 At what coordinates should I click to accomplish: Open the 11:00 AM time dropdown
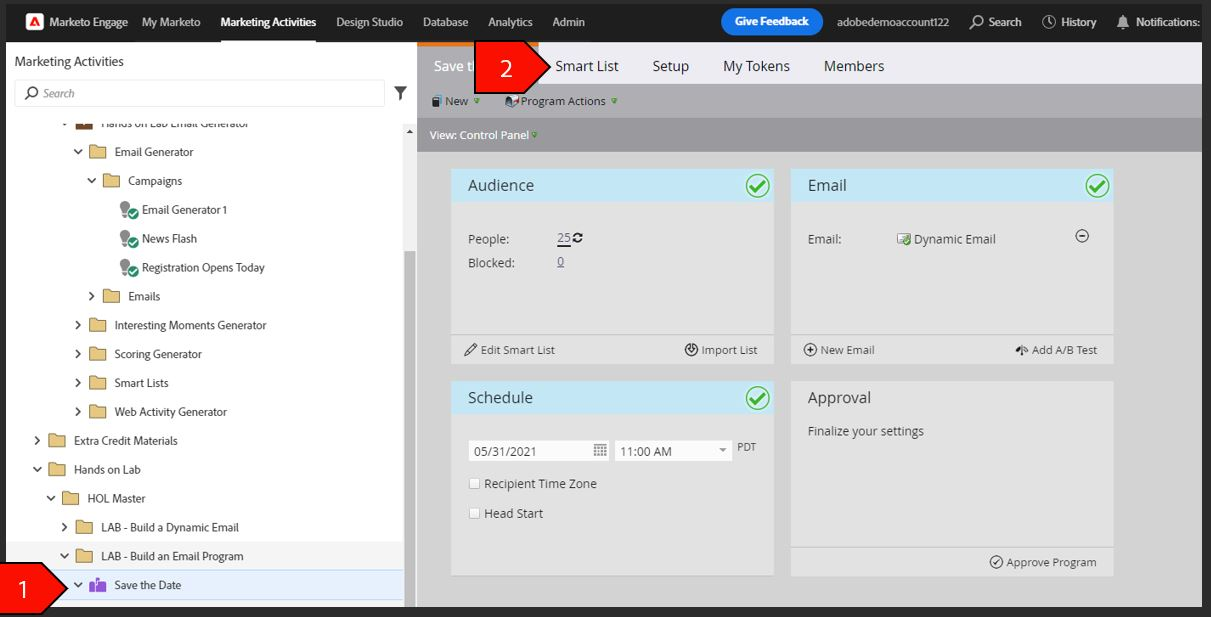pyautogui.click(x=723, y=451)
